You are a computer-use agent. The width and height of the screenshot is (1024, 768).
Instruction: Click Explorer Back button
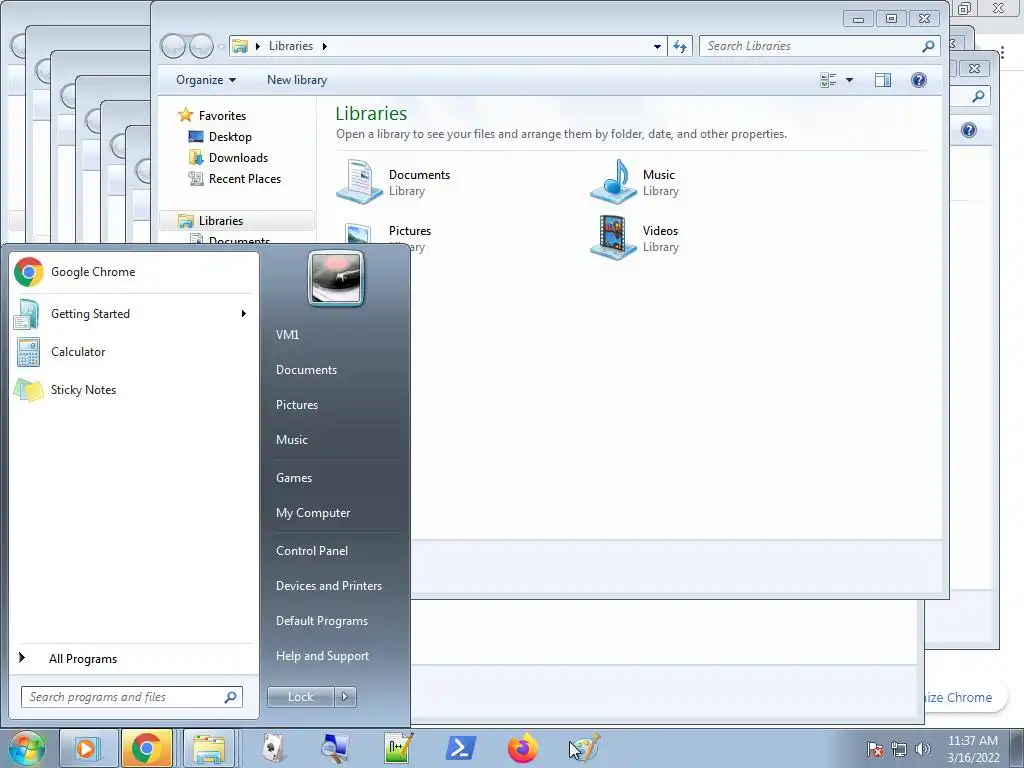tap(173, 46)
